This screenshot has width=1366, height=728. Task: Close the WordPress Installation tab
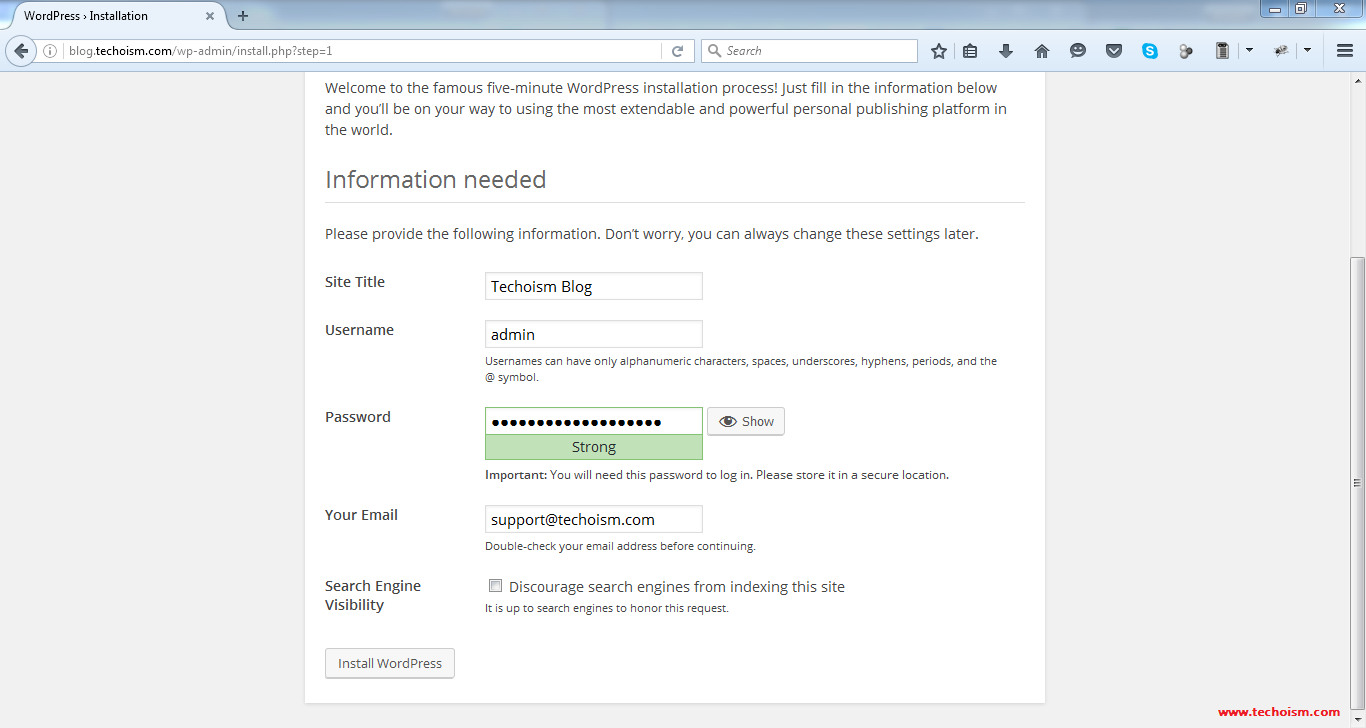(x=210, y=16)
